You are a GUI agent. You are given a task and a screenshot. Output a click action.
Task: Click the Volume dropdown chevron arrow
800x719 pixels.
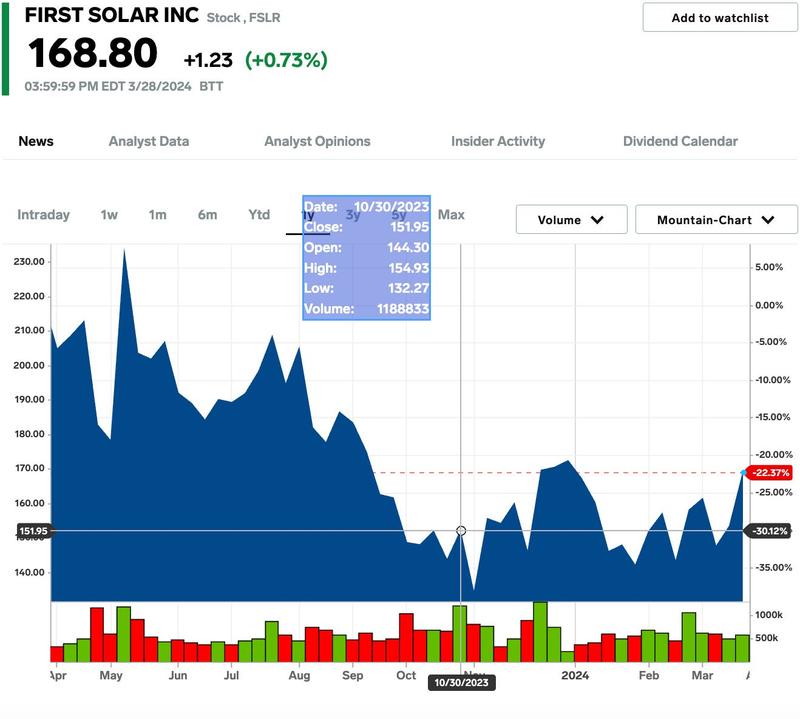[x=597, y=220]
